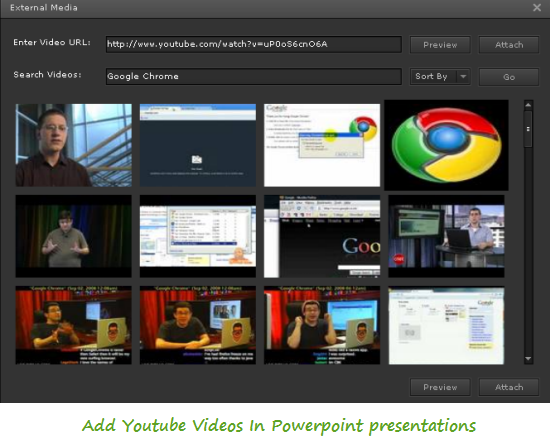Click the Preview button next to video URL
This screenshot has width=550, height=443.
tap(440, 45)
